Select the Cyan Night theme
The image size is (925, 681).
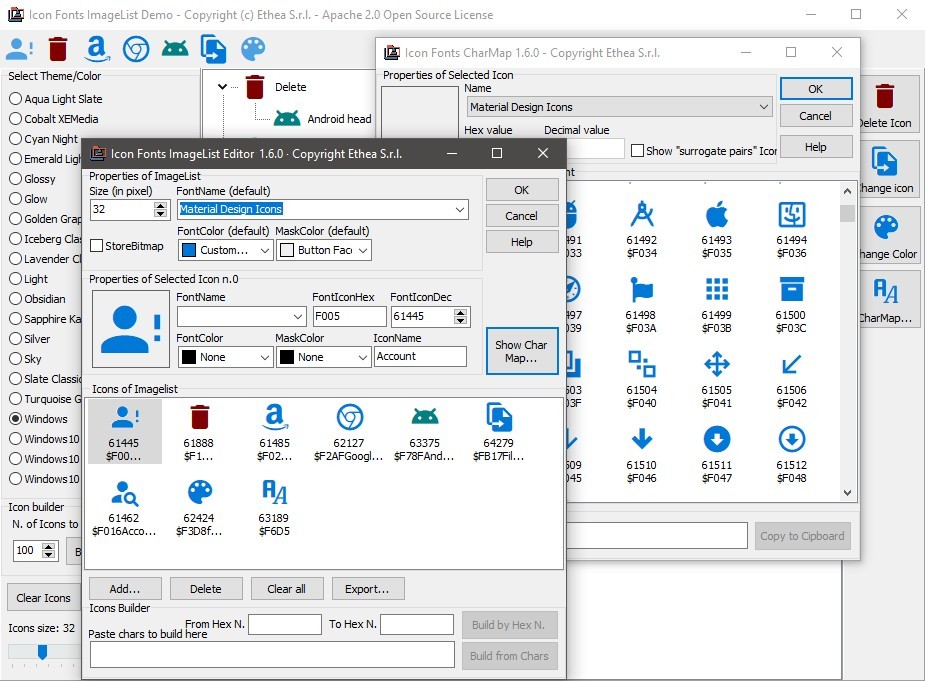(x=15, y=139)
